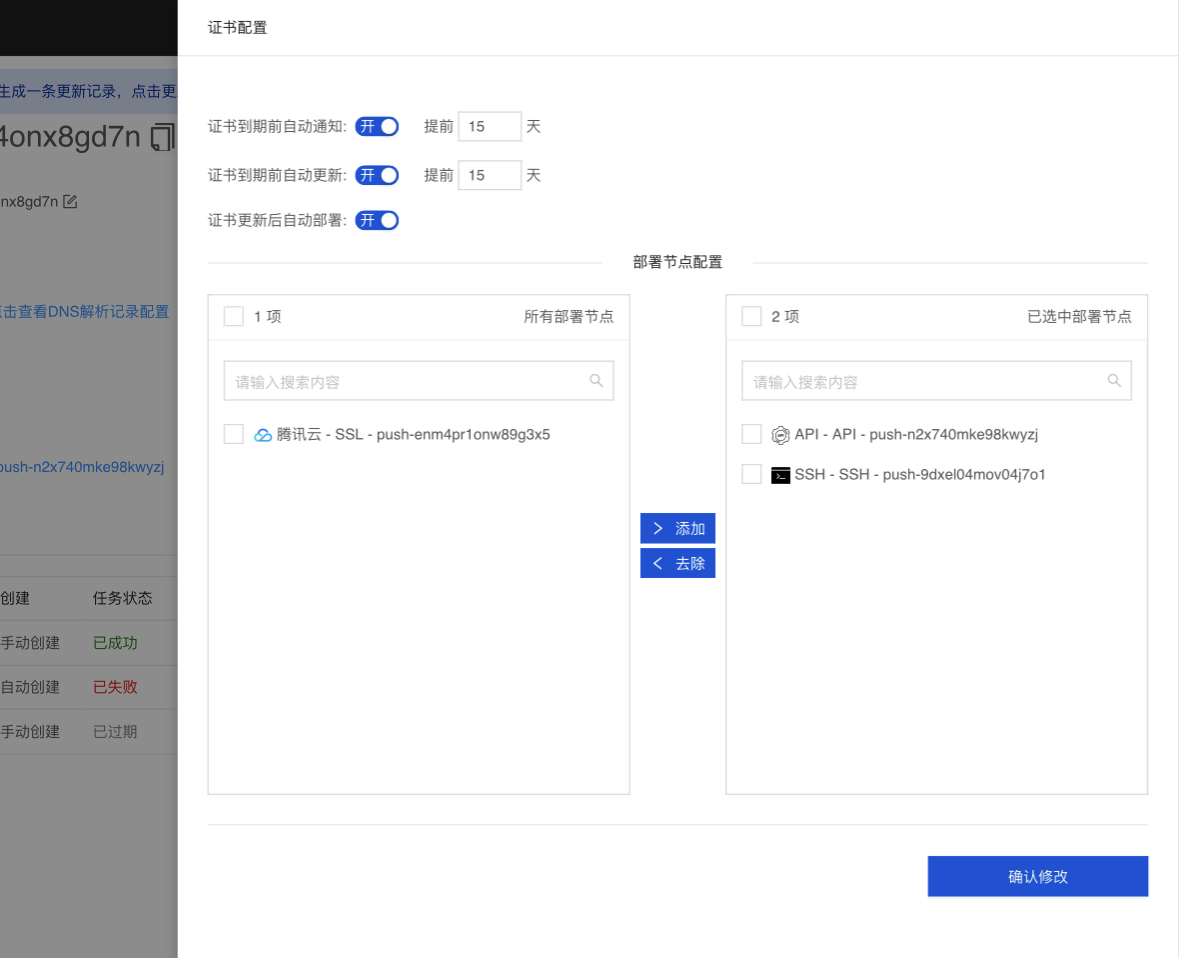This screenshot has height=958, width=1179.
Task: Turn off auto deploy after renewal
Action: click(377, 221)
